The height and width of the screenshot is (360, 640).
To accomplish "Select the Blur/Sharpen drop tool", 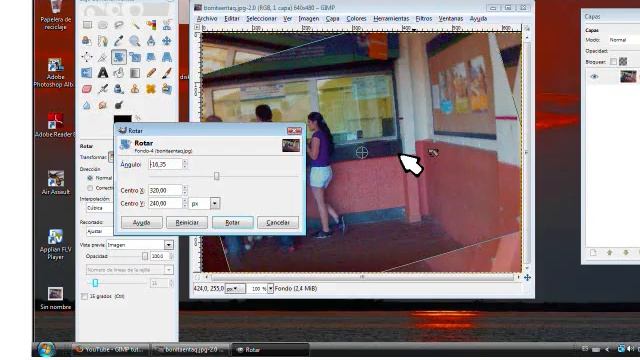I will (87, 105).
